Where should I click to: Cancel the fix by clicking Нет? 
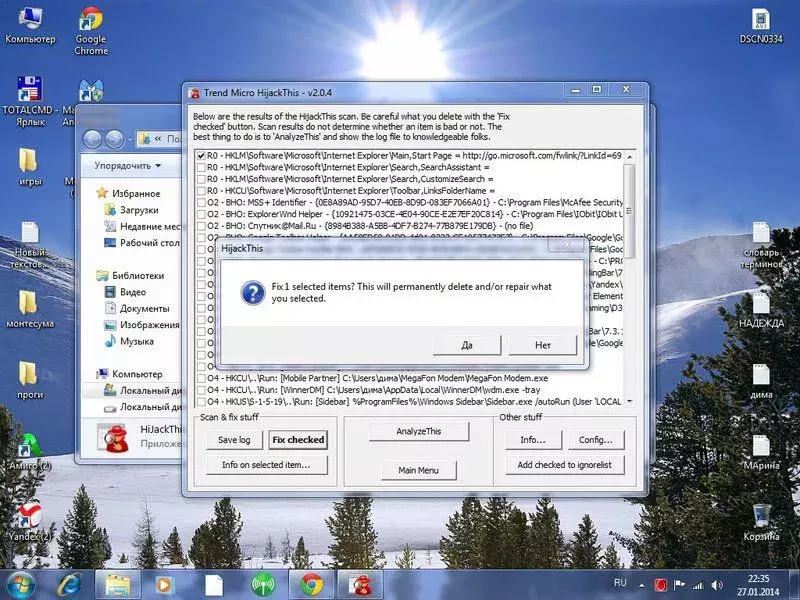[543, 345]
